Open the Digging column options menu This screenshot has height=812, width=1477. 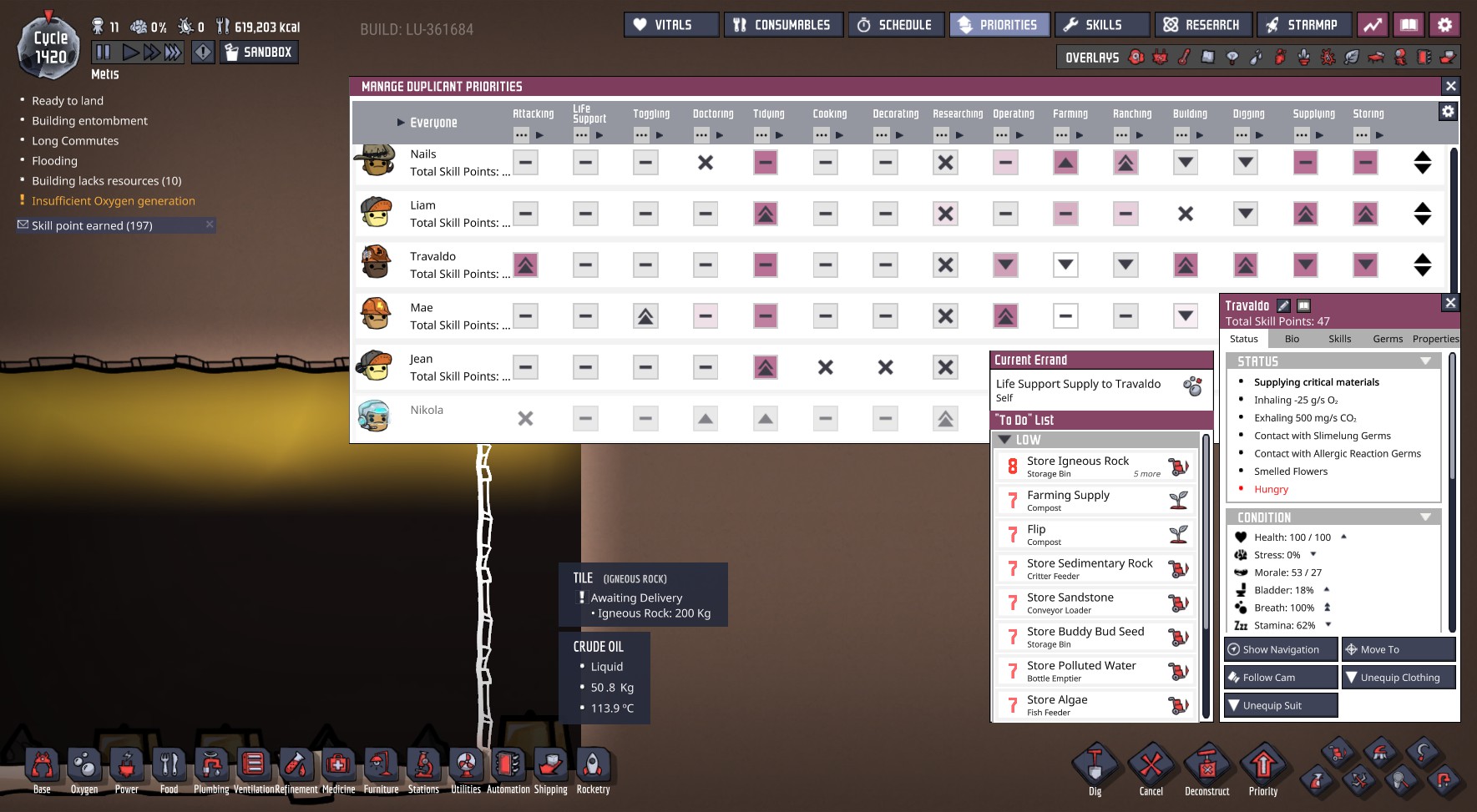1242,134
